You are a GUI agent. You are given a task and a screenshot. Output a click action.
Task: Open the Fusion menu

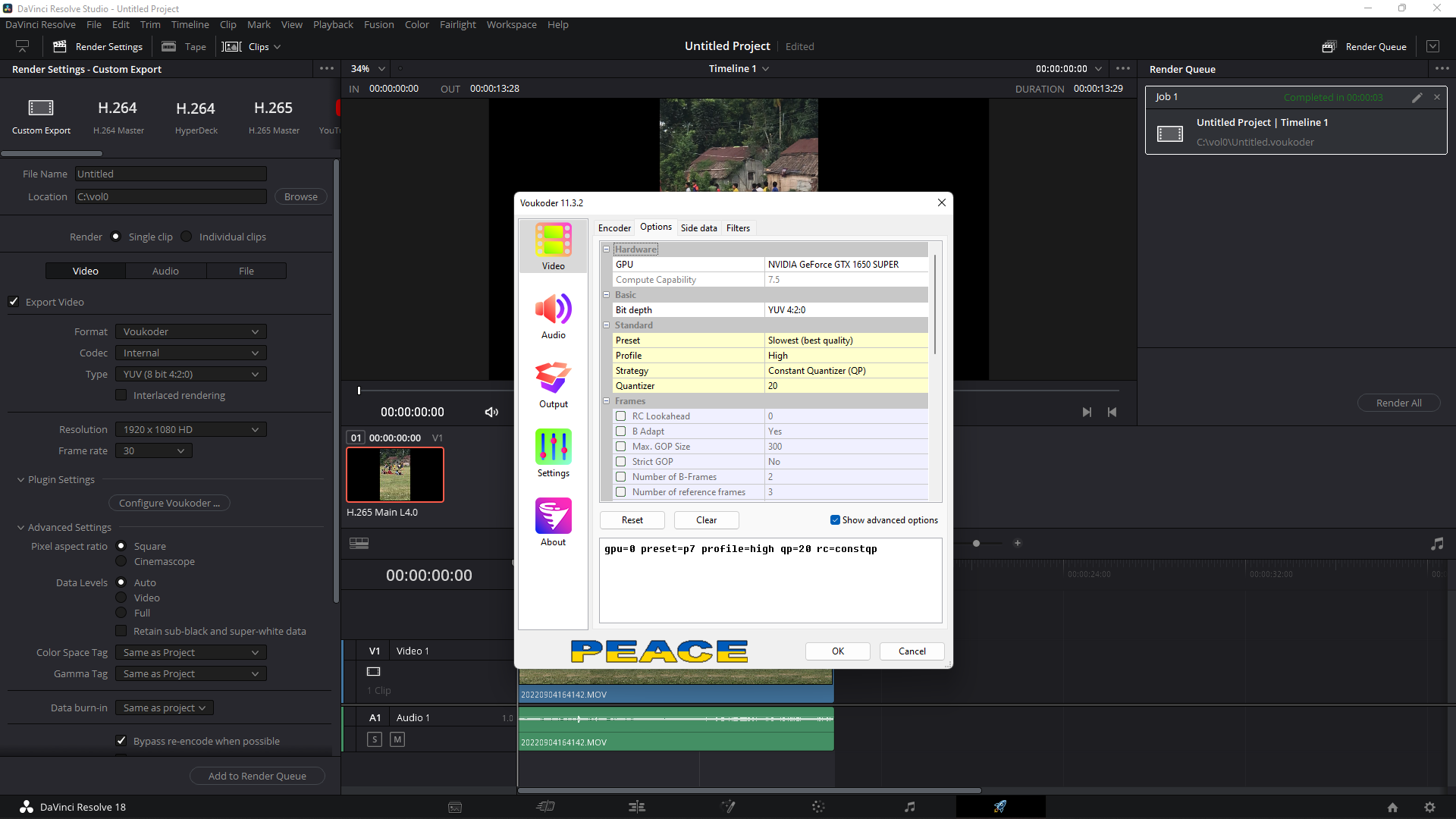click(x=378, y=25)
